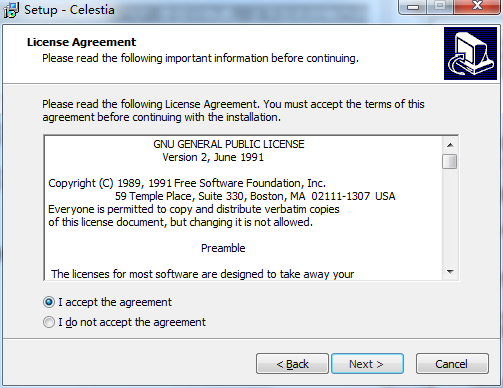
Task: Open the Setup icon system menu
Action: [11, 10]
